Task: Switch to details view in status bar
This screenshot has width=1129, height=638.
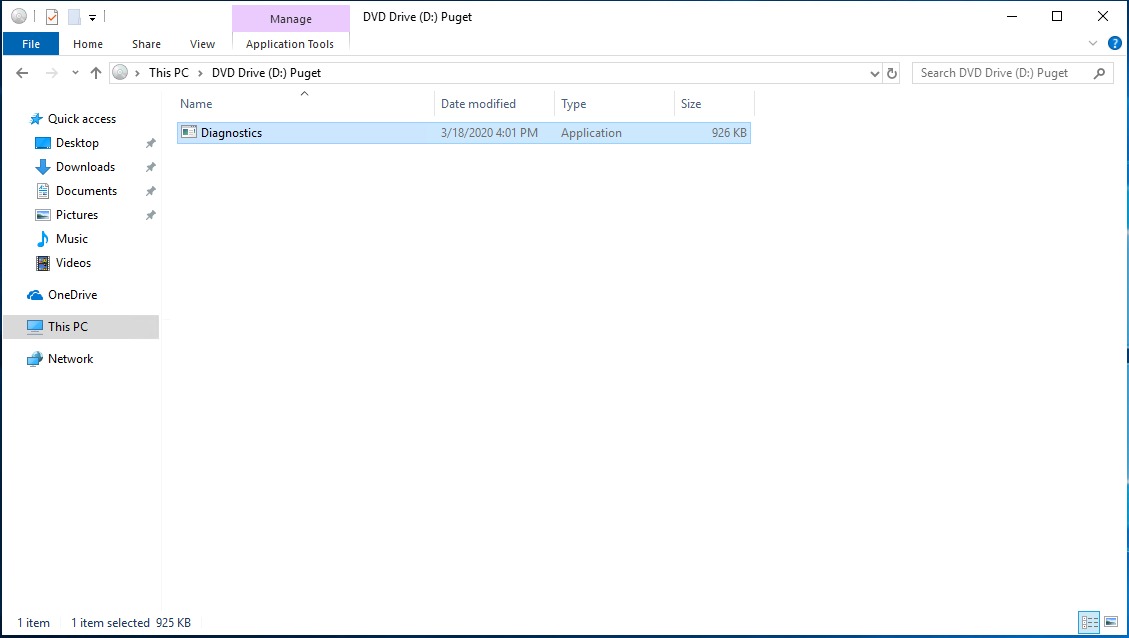Action: 1089,622
